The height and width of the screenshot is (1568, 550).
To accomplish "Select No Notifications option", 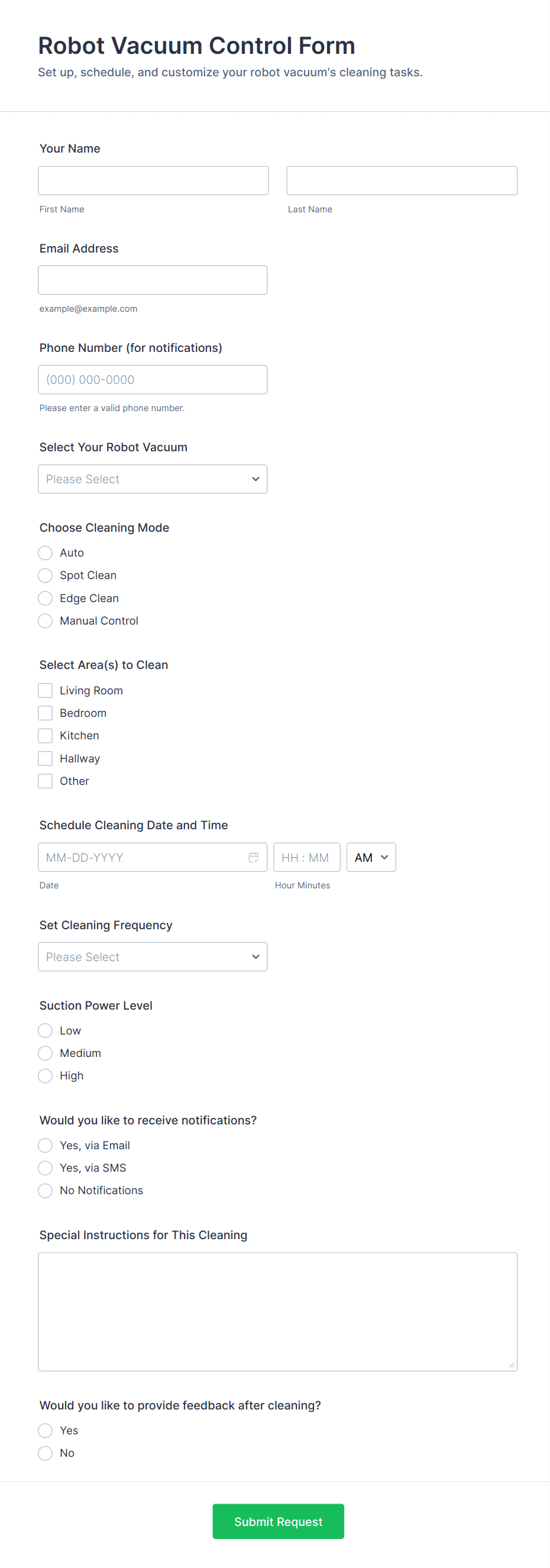I will click(45, 1190).
